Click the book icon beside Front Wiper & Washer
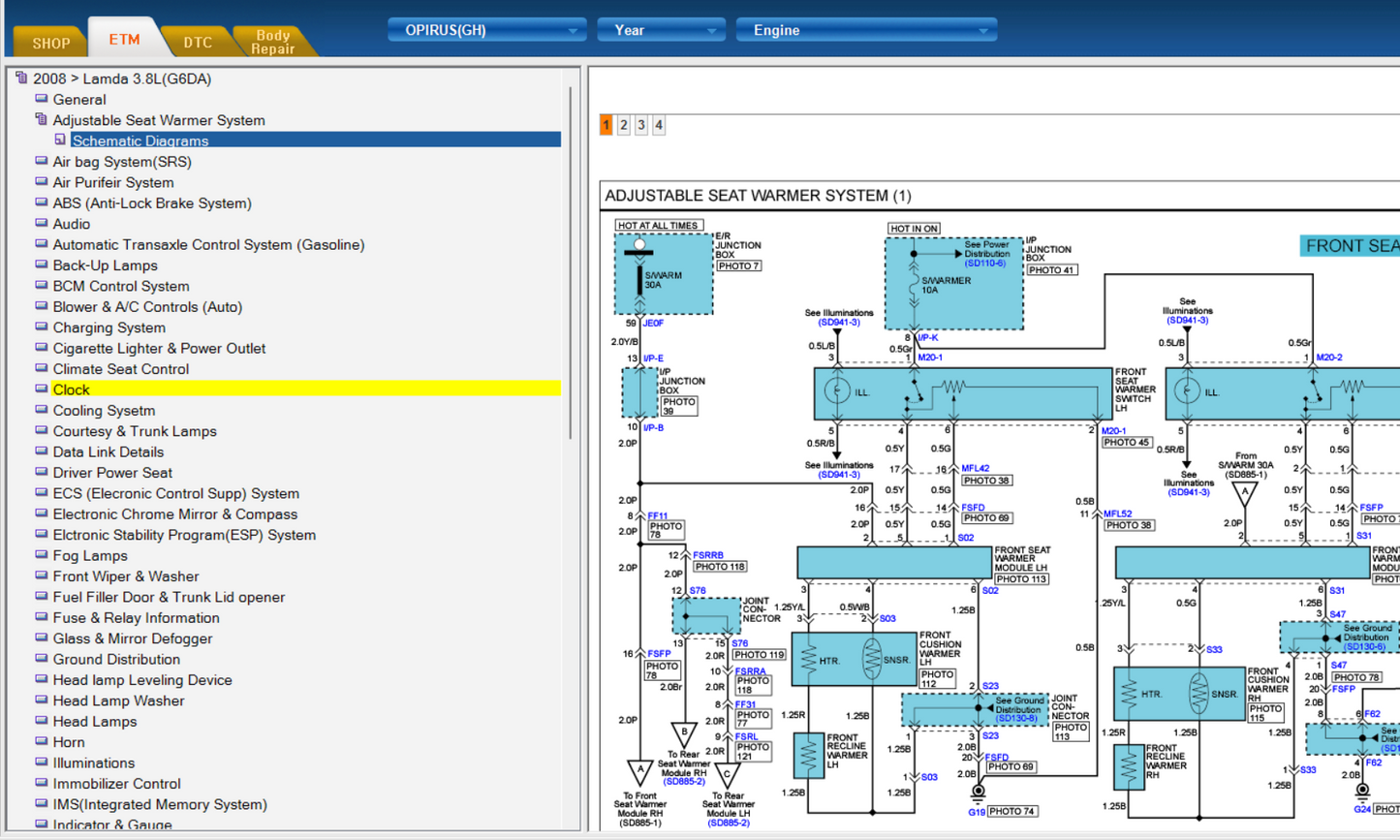Viewport: 1400px width, 840px height. tap(41, 576)
